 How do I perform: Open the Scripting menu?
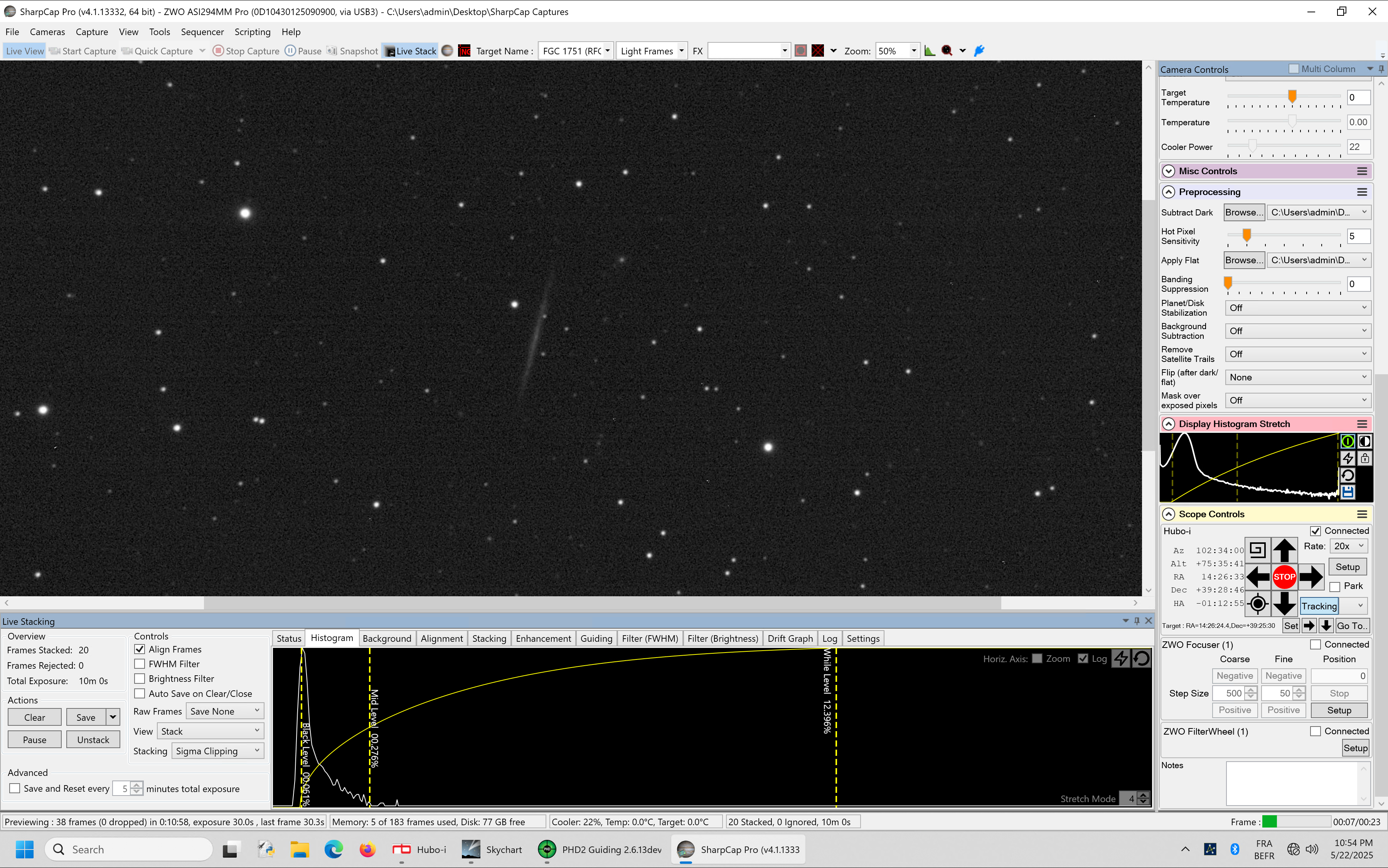252,32
